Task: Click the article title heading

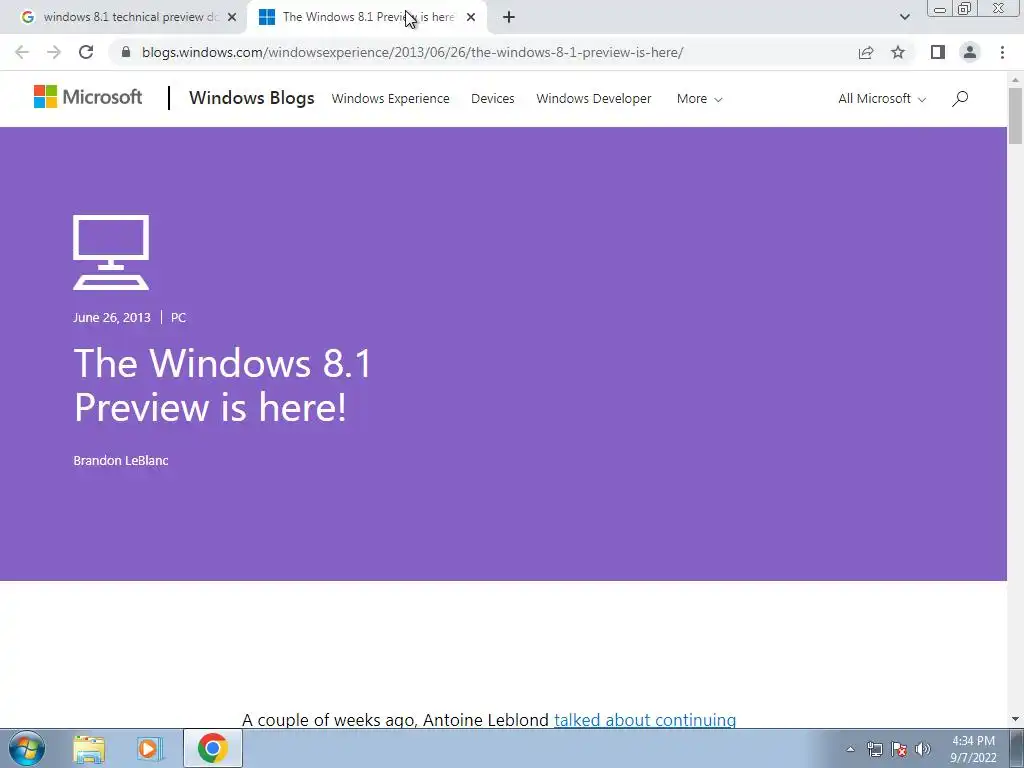Action: click(x=223, y=385)
